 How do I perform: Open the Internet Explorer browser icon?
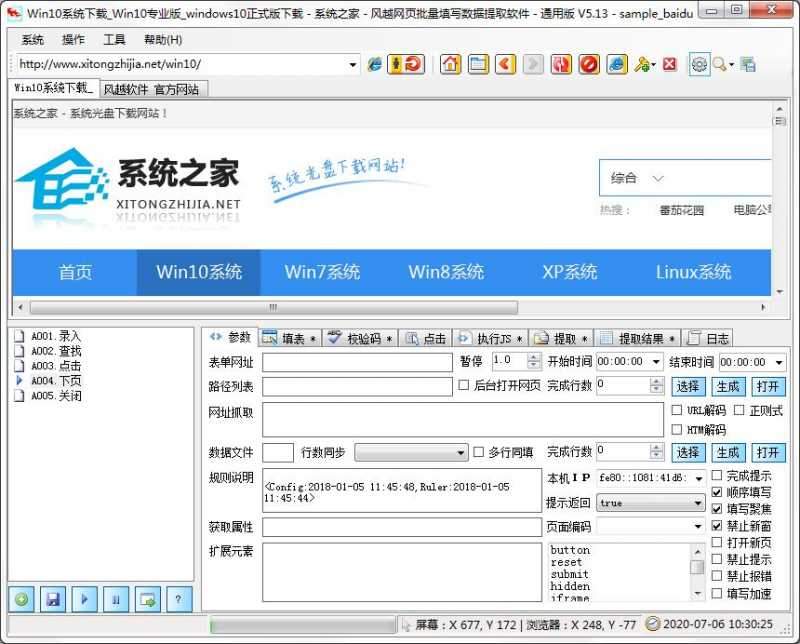coord(615,64)
